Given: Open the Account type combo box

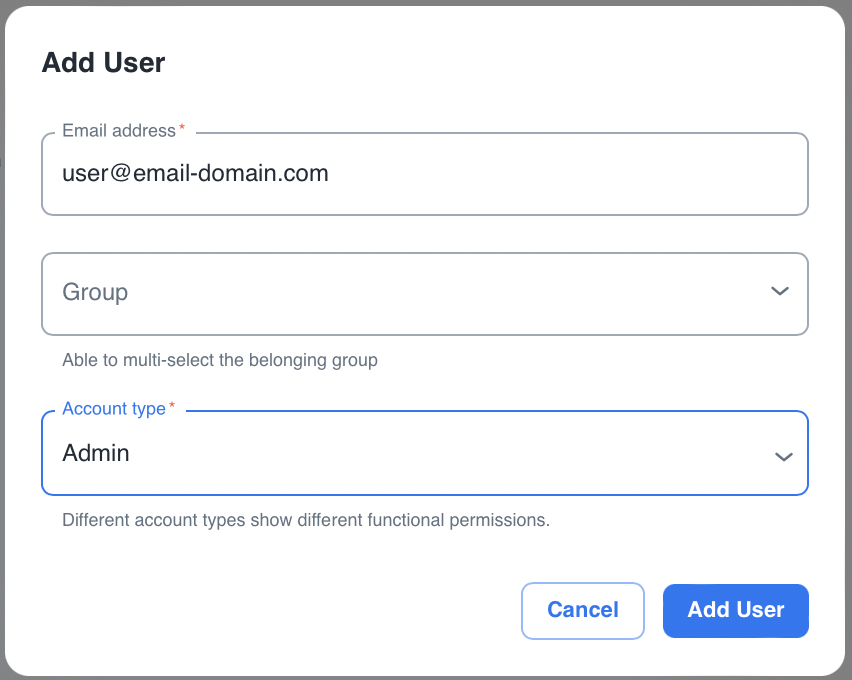Looking at the screenshot, I should point(424,453).
